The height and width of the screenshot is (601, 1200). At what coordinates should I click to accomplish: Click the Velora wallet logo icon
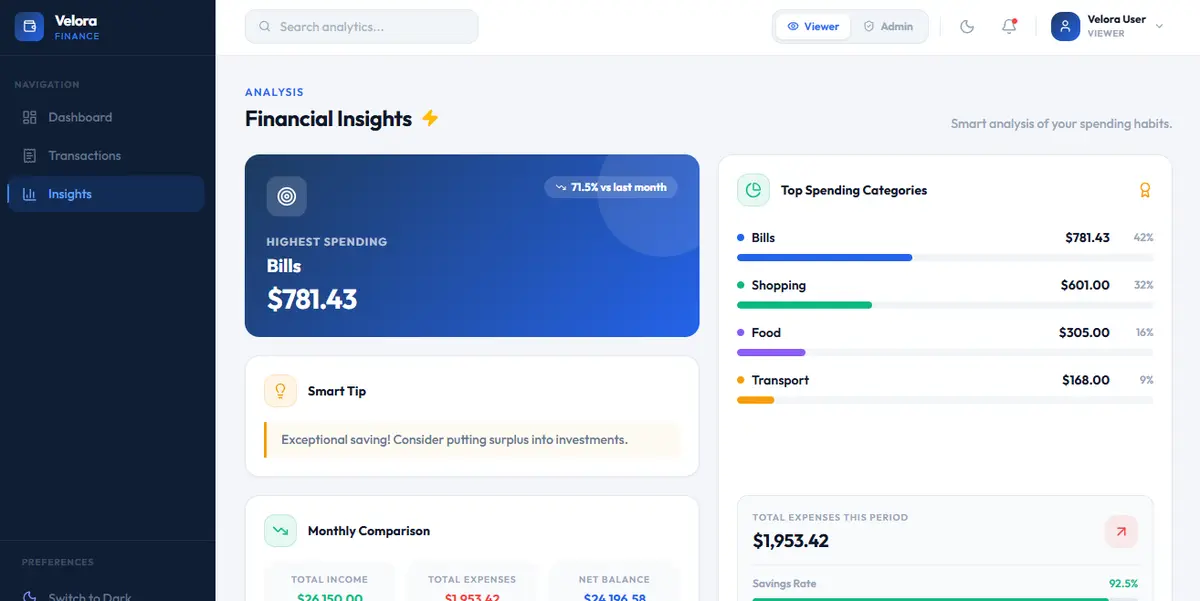[30, 27]
